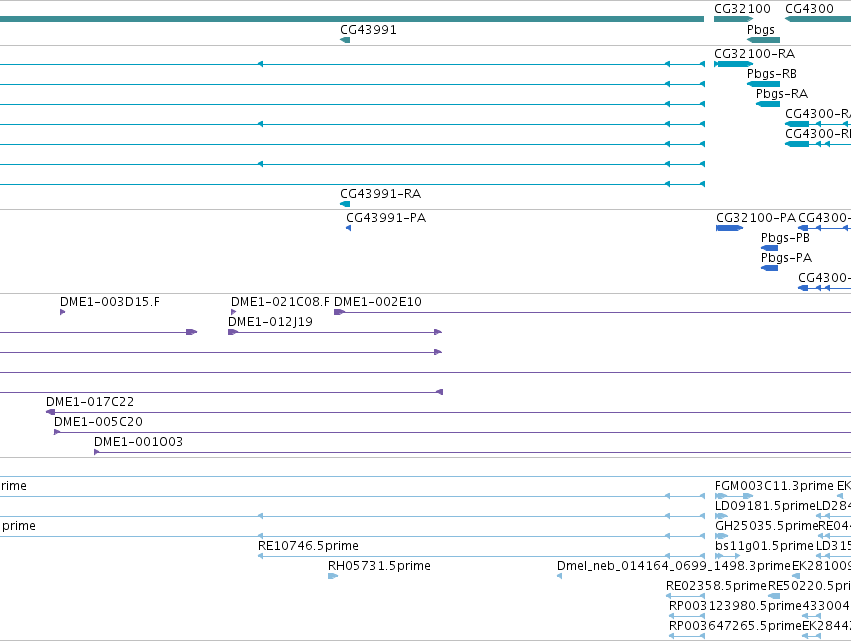Select the DME1-005C20 clone label
Screen dimensions: 851x641
pyautogui.click(x=98, y=422)
